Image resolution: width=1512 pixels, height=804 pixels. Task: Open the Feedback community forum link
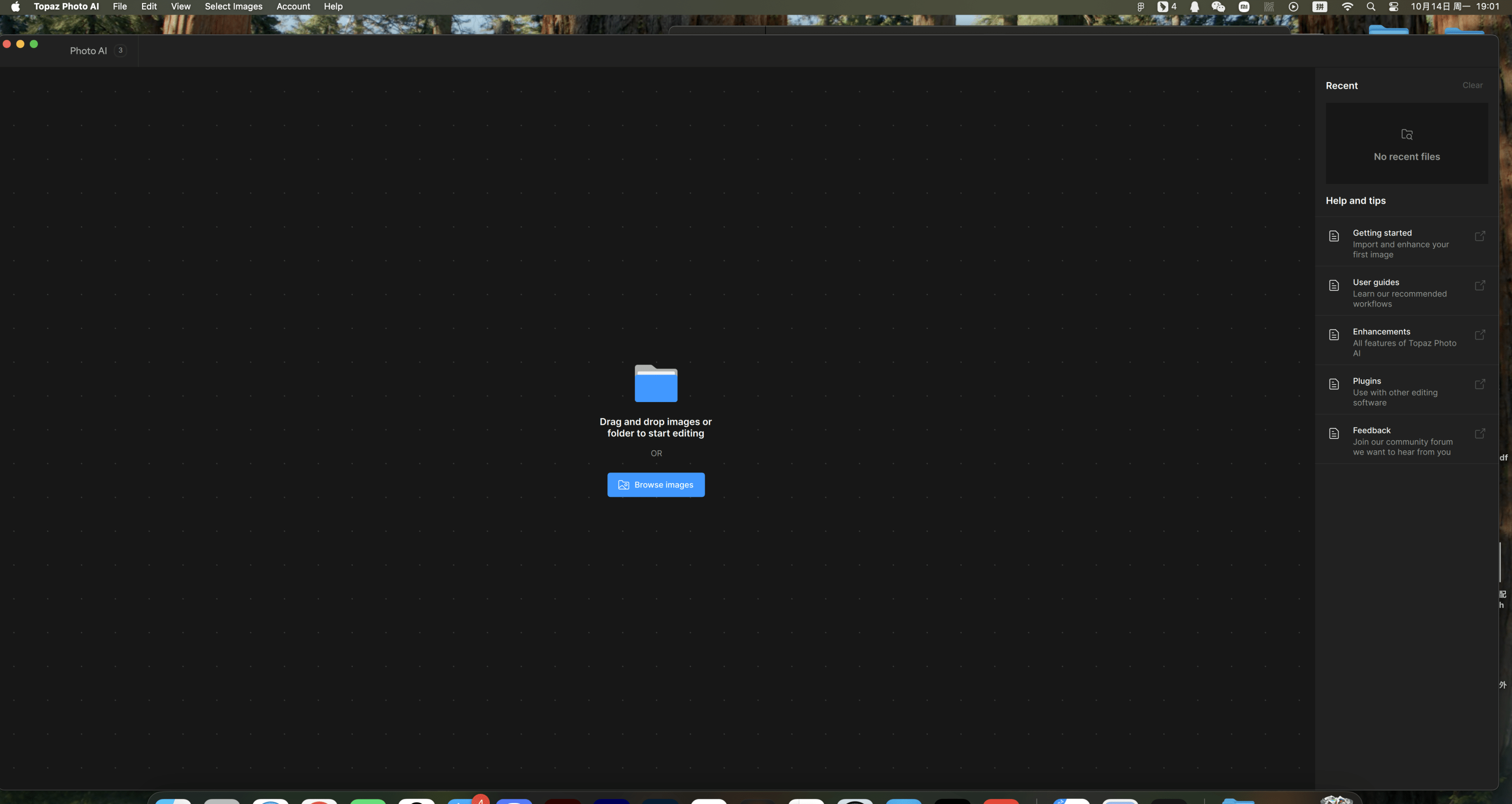[x=1402, y=441]
